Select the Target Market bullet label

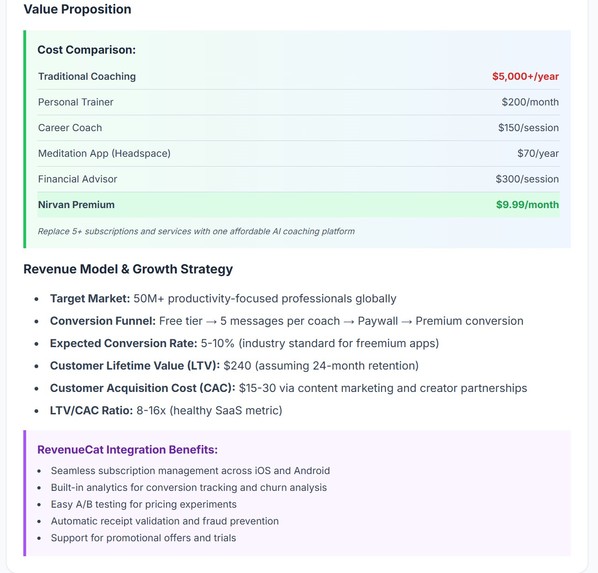coord(90,298)
